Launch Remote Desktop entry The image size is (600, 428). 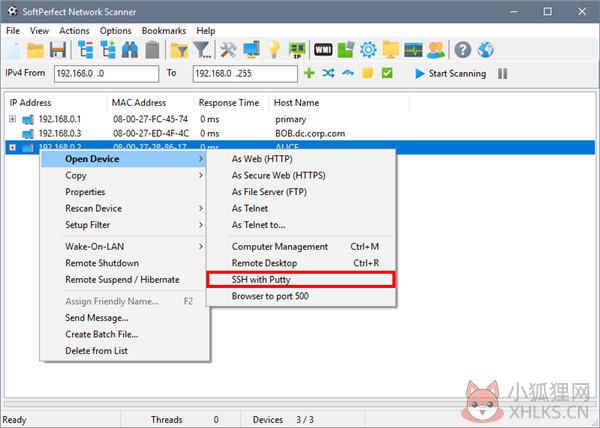point(301,263)
